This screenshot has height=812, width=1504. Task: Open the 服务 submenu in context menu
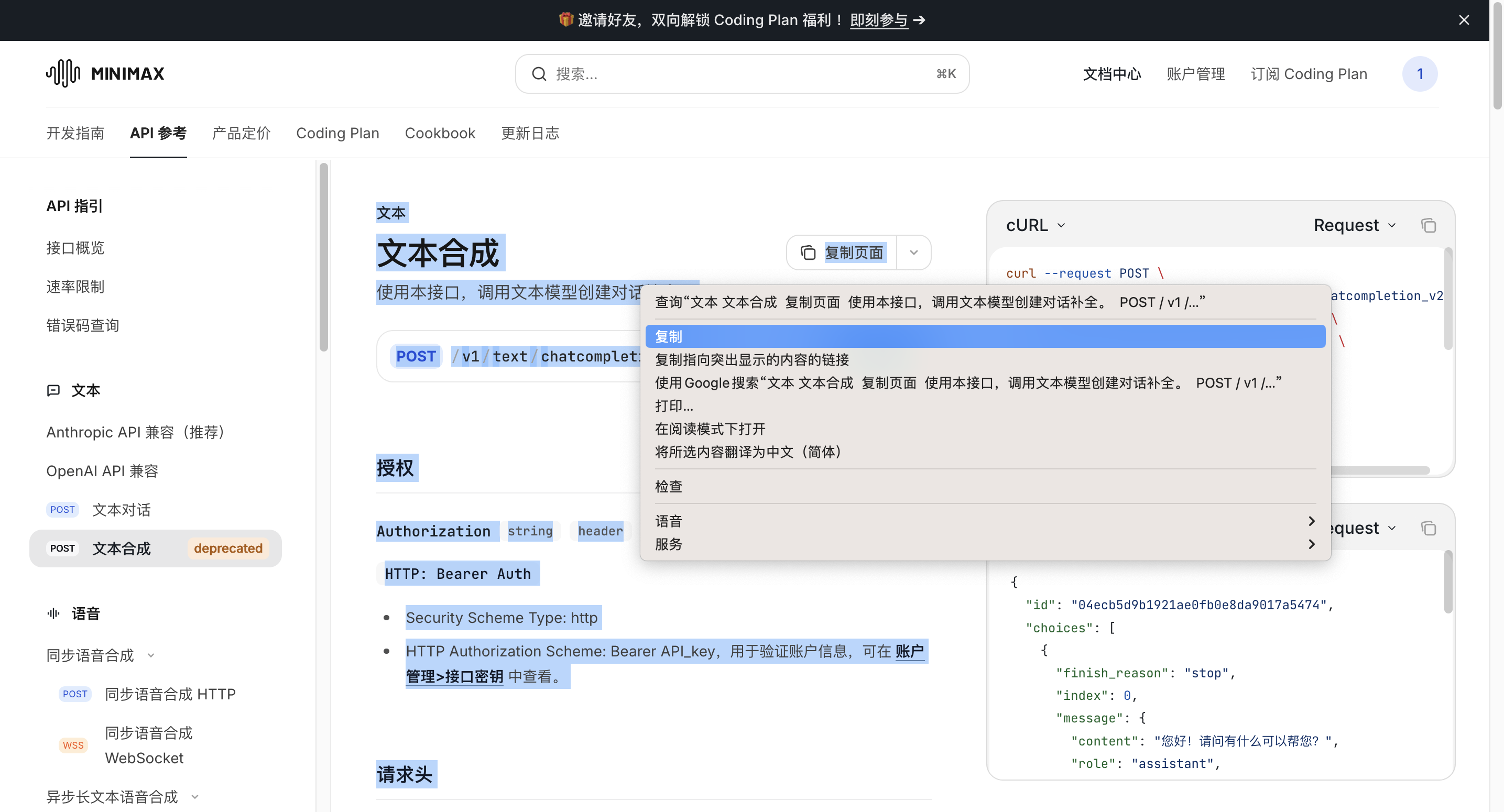tap(986, 544)
